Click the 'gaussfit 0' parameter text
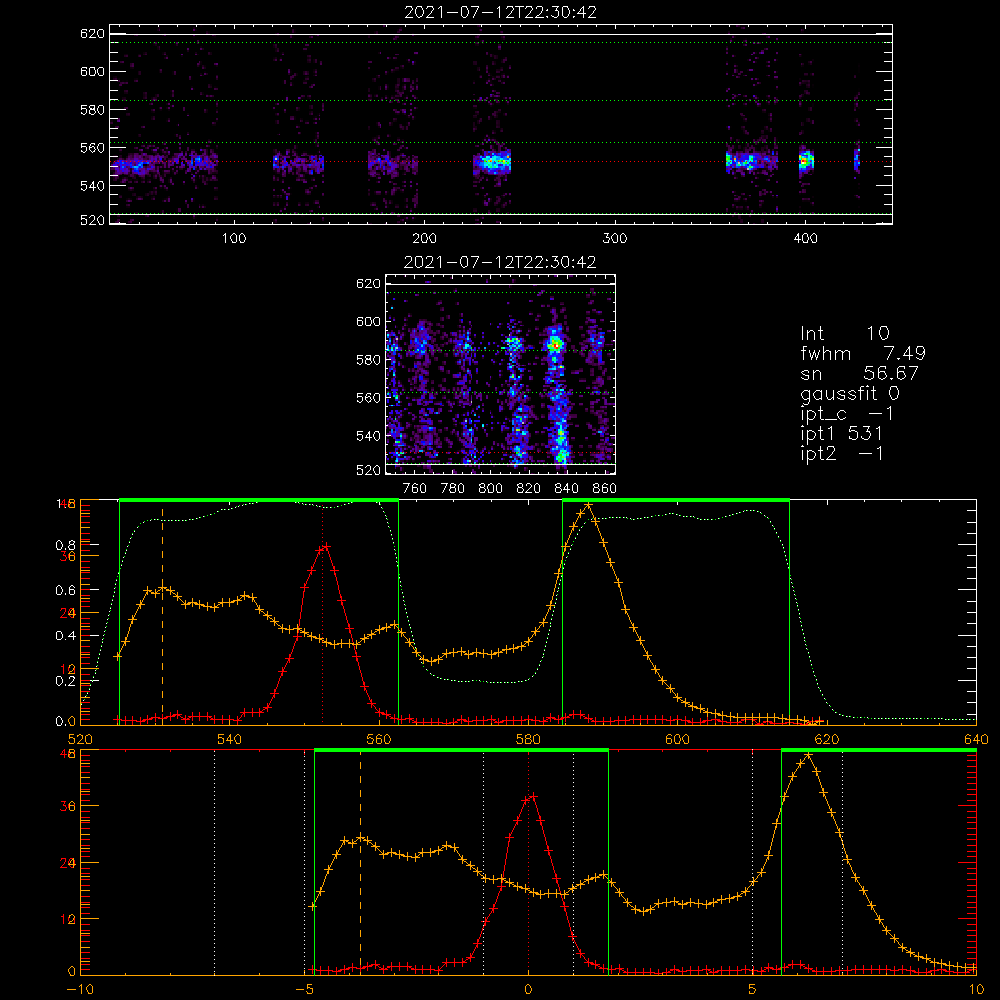Image resolution: width=1000 pixels, height=1000 pixels. 850,393
